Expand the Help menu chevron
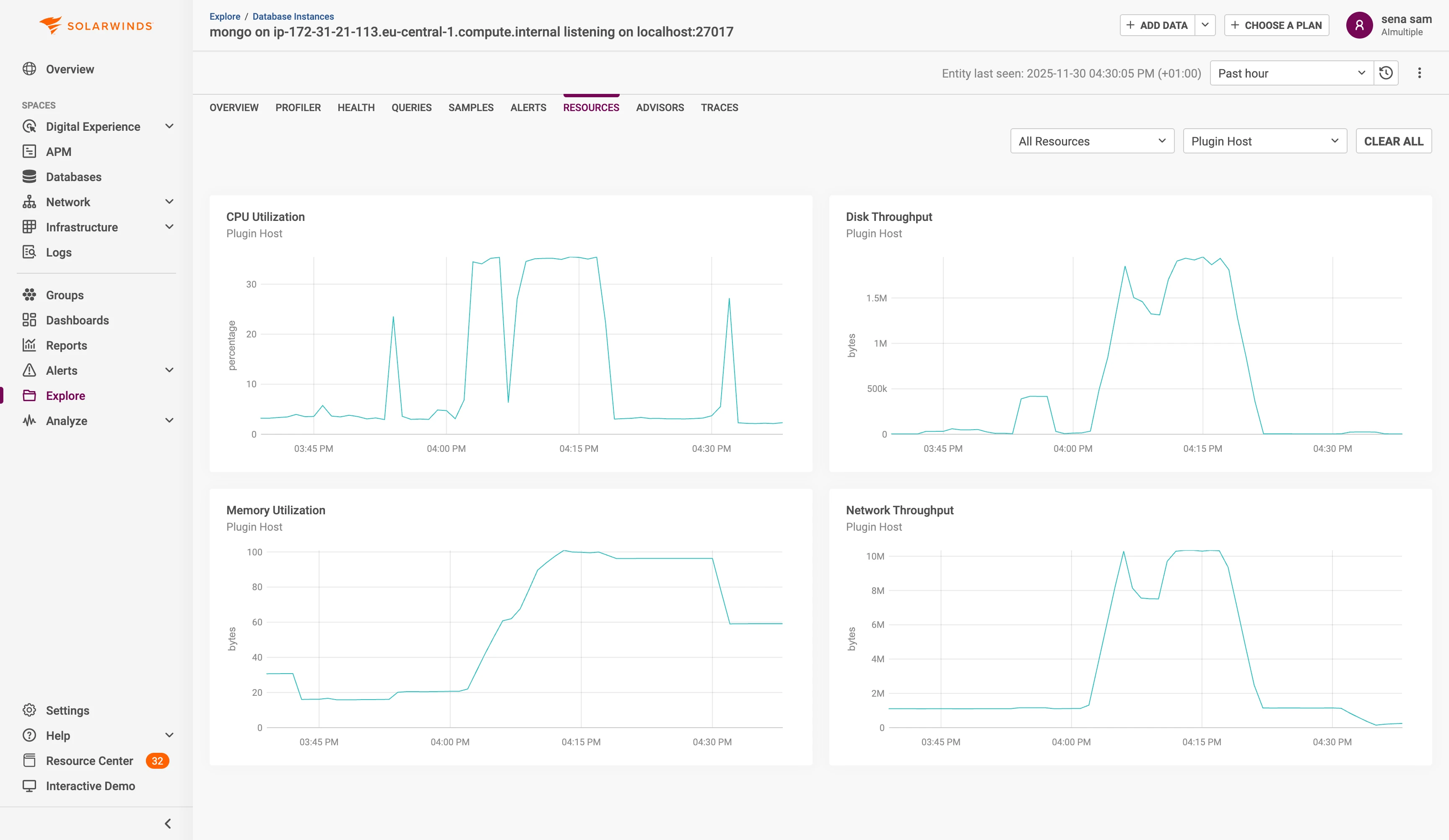 [170, 735]
